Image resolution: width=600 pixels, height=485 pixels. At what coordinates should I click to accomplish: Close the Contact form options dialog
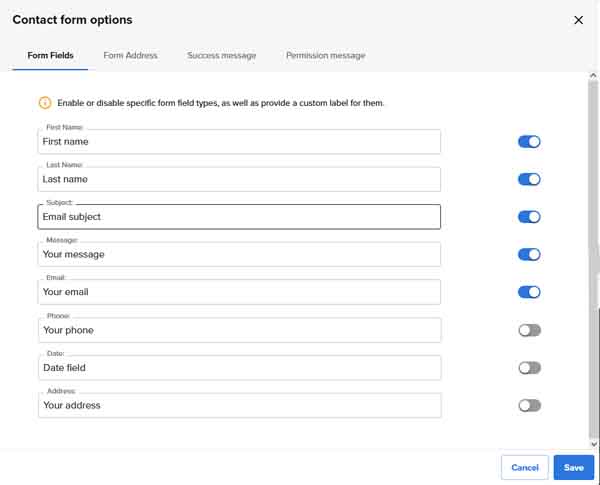578,20
